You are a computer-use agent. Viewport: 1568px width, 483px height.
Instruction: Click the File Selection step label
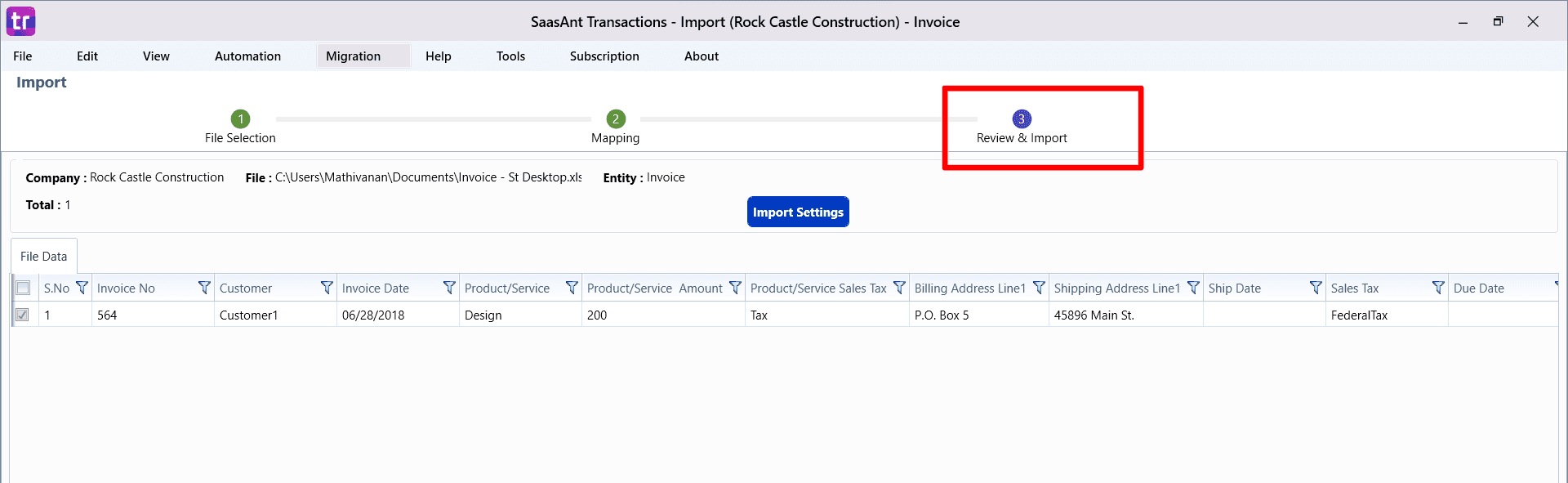tap(240, 138)
